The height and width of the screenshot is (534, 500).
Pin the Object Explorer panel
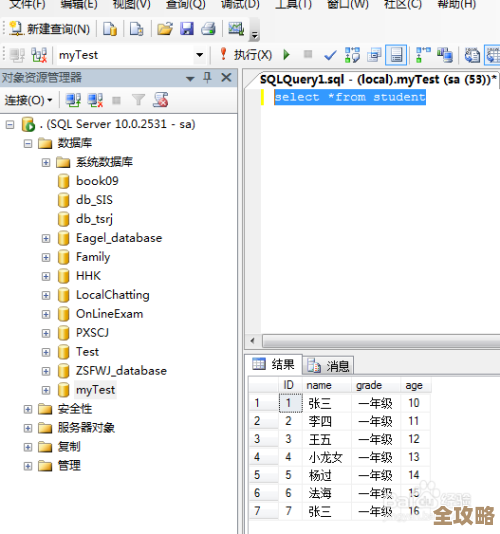pyautogui.click(x=207, y=78)
